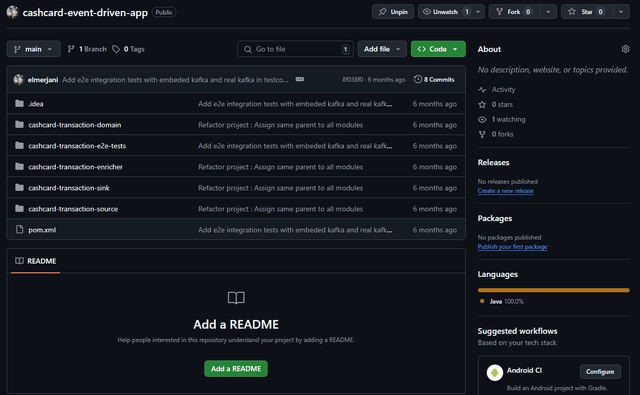Click the Unpin button

(393, 12)
